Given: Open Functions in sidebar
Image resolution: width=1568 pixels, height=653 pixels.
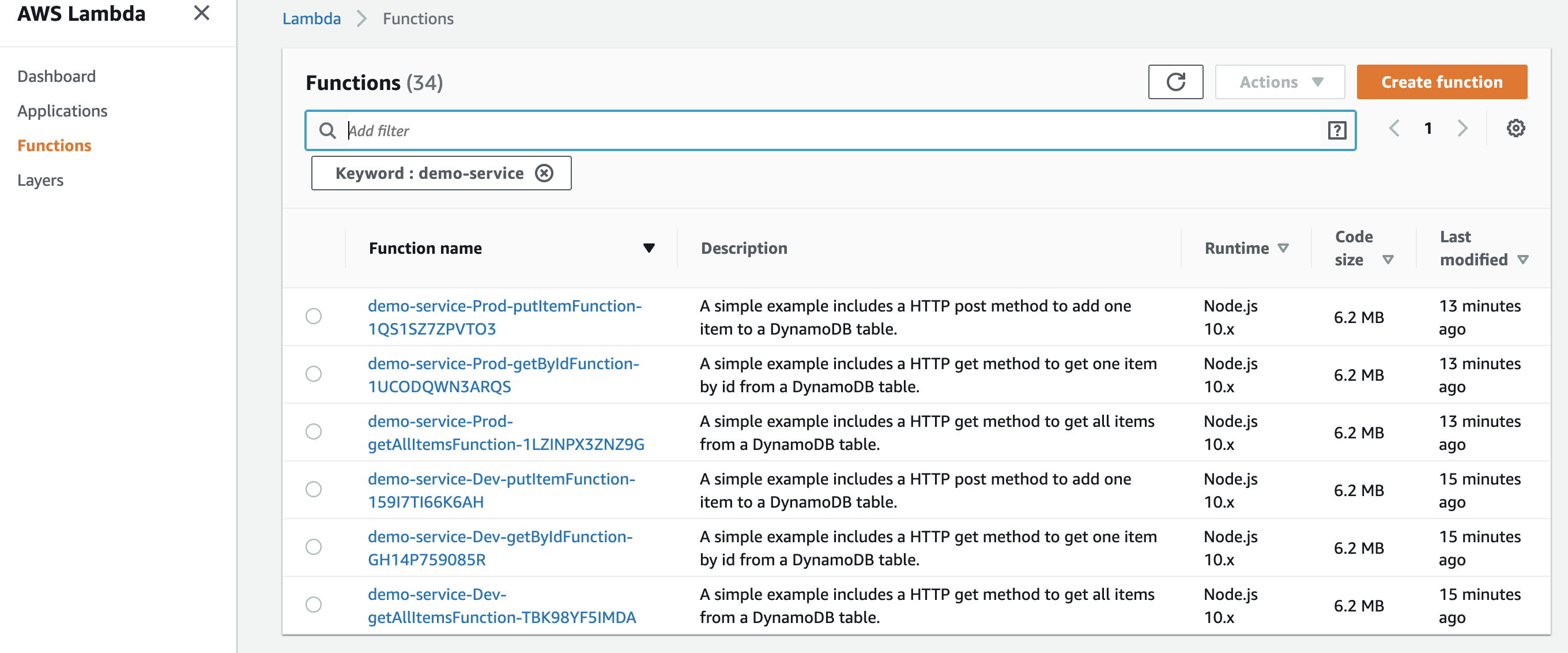Looking at the screenshot, I should tap(54, 145).
